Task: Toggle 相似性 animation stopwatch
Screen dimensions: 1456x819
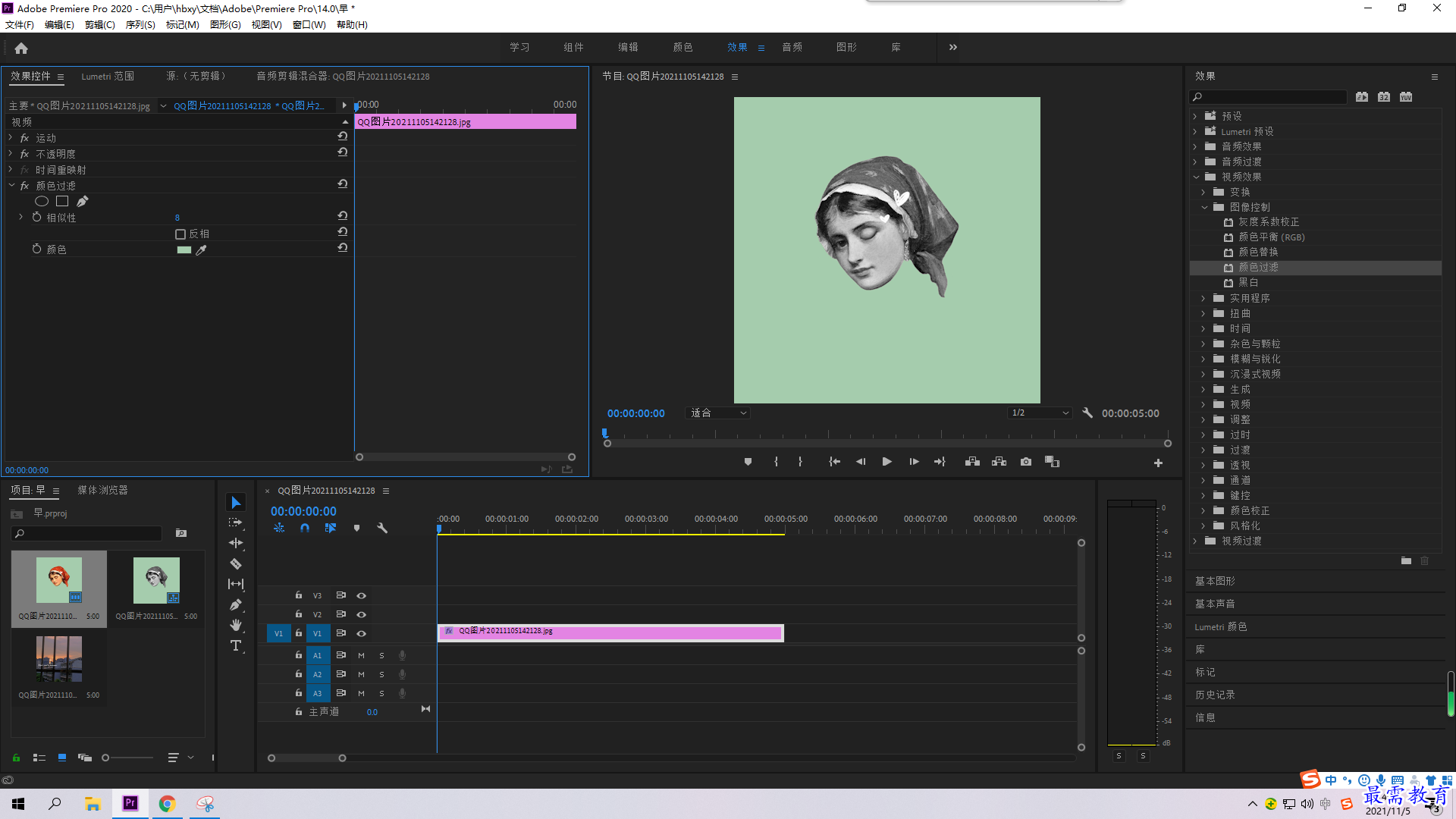Action: tap(36, 218)
